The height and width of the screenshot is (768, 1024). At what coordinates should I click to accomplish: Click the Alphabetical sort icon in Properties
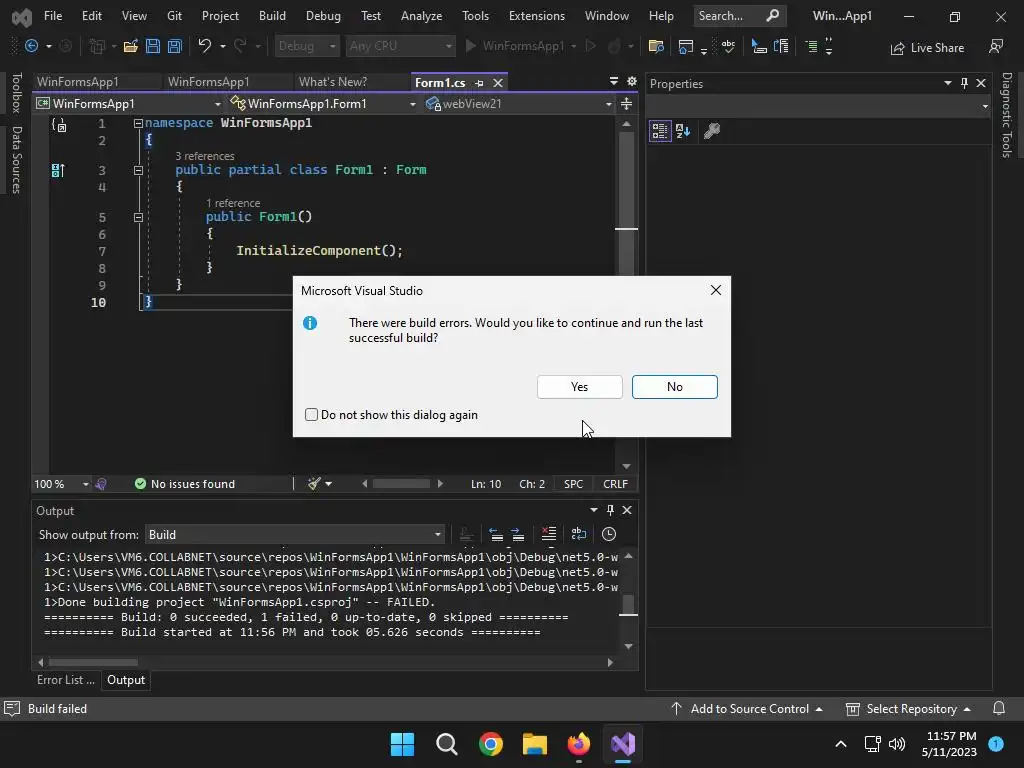[683, 131]
